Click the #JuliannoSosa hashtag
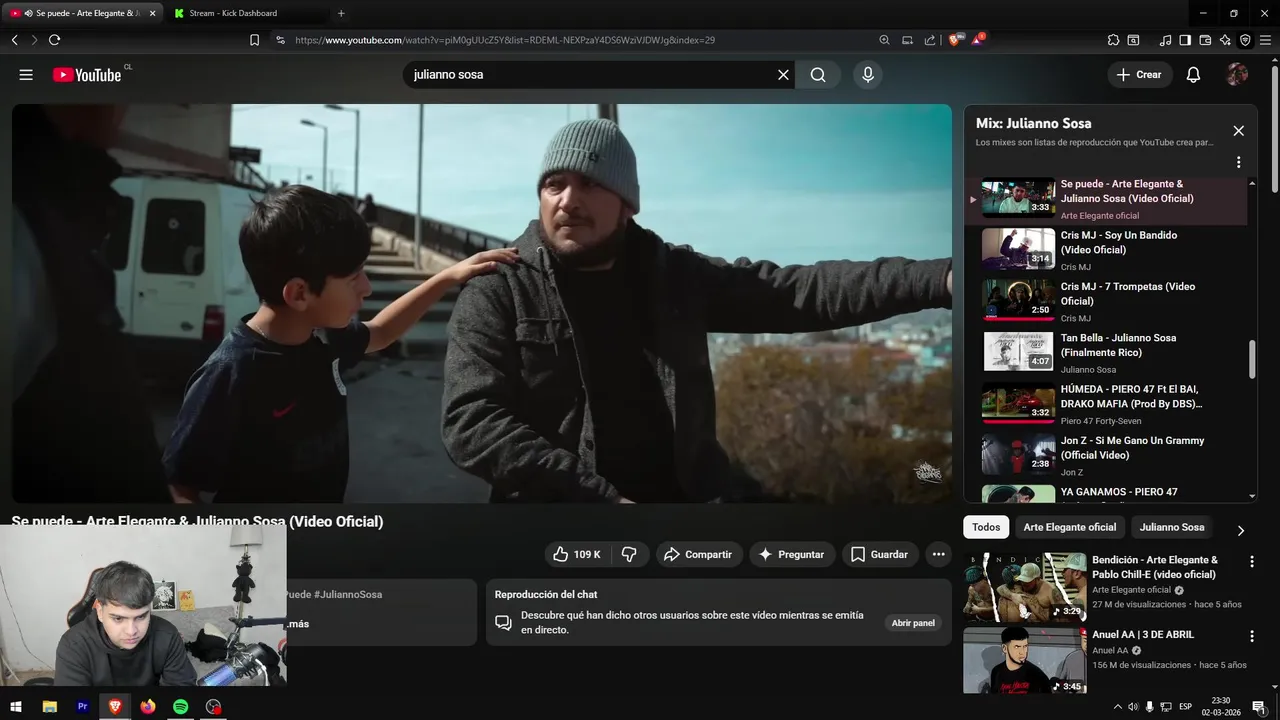This screenshot has width=1280, height=720. tap(348, 595)
